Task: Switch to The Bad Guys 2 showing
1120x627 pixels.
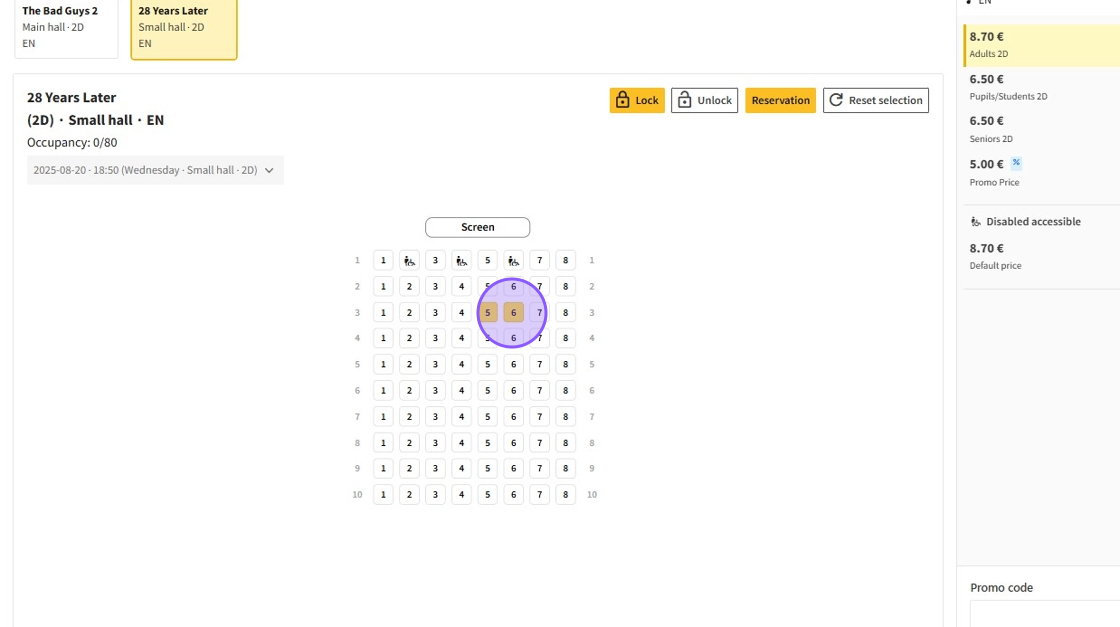Action: [x=66, y=27]
